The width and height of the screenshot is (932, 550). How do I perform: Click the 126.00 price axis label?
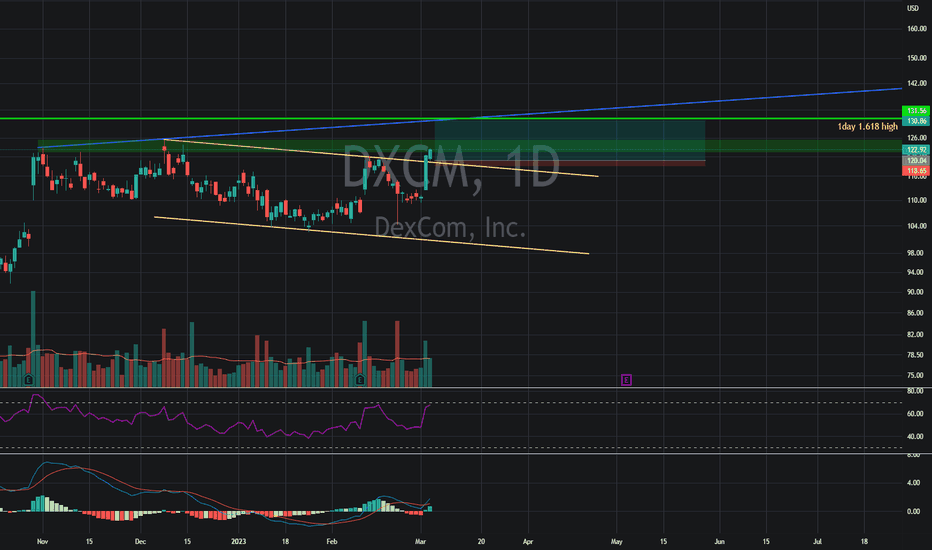(x=917, y=138)
